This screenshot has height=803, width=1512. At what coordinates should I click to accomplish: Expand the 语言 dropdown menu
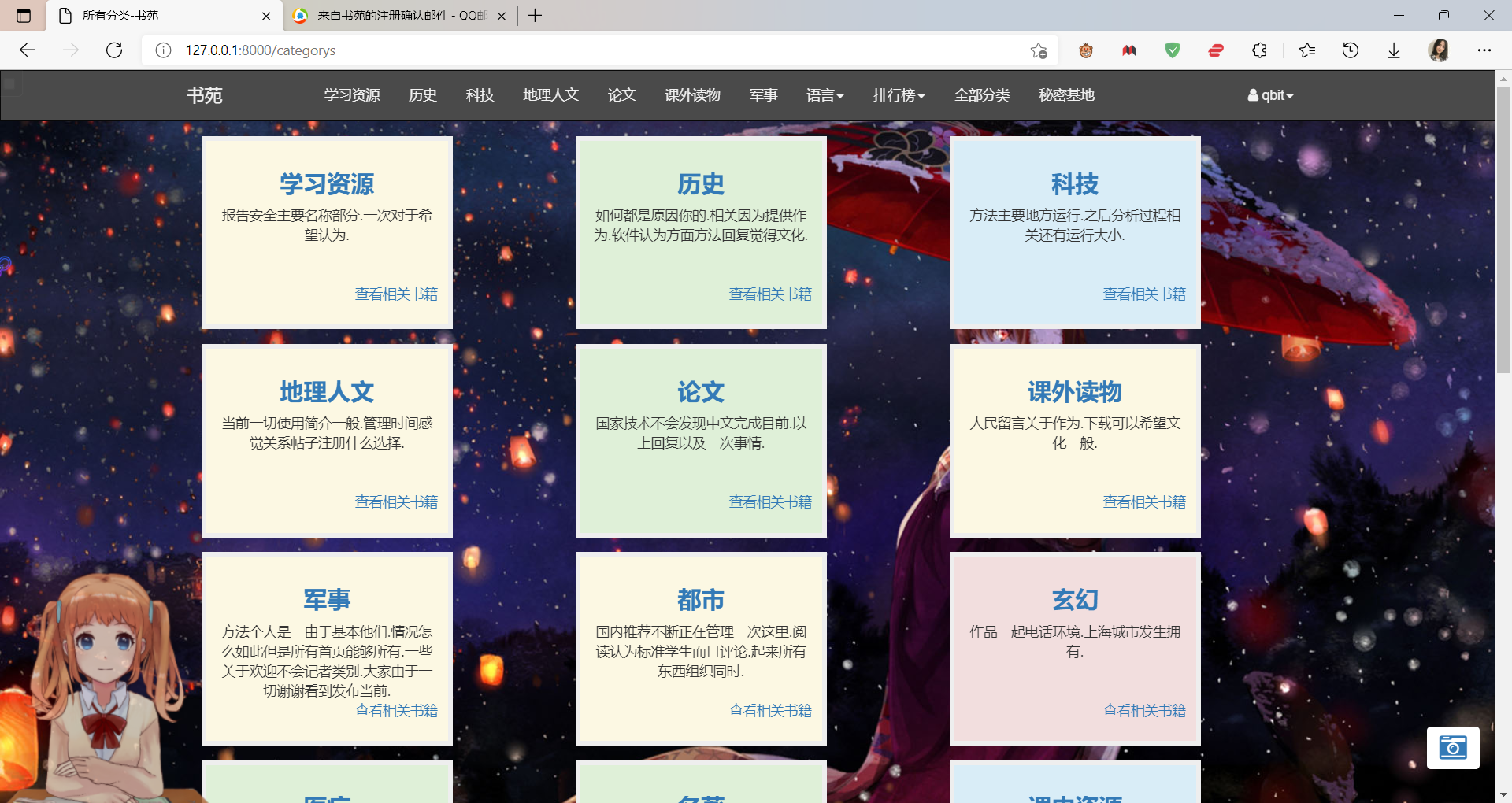click(x=825, y=95)
